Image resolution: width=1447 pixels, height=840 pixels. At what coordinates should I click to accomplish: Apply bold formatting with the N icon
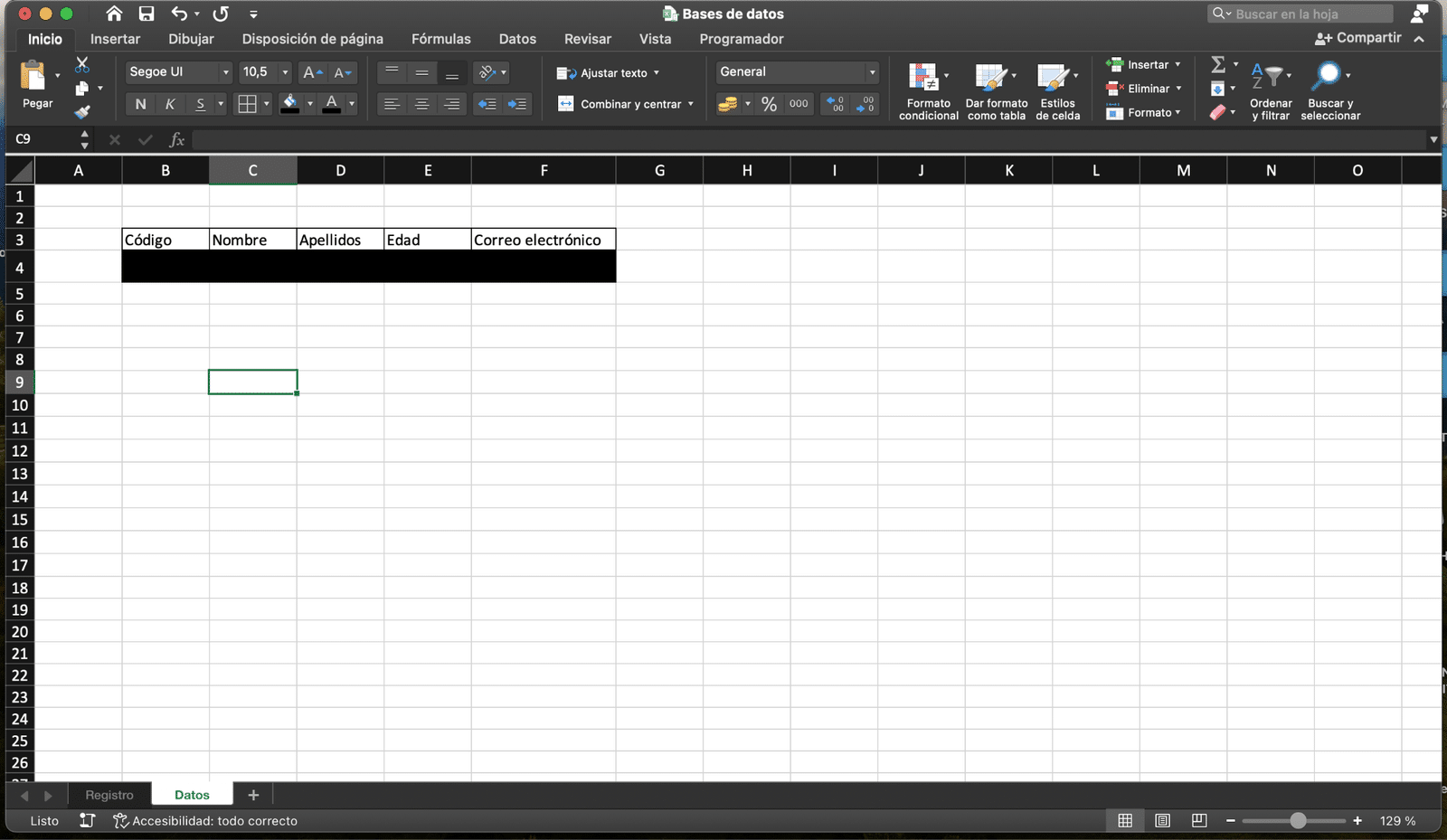pyautogui.click(x=140, y=104)
